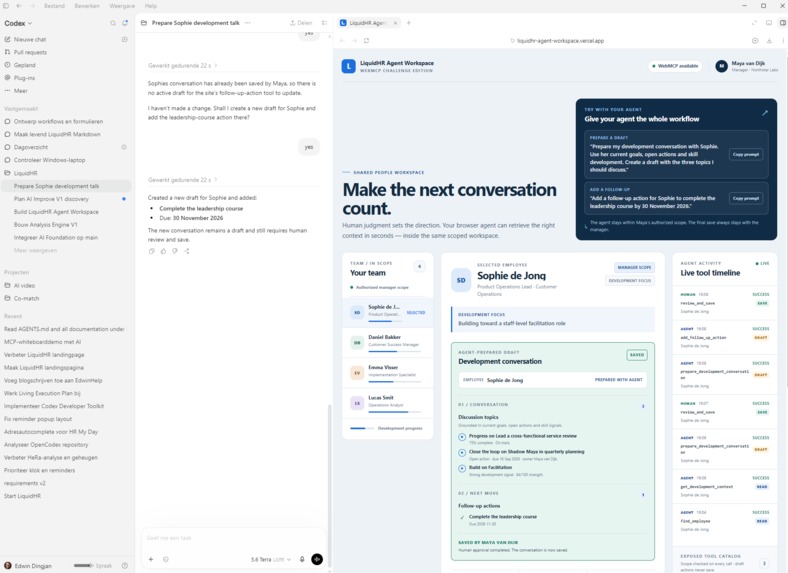Open the Help menu
The height and width of the screenshot is (573, 788).
pos(151,6)
